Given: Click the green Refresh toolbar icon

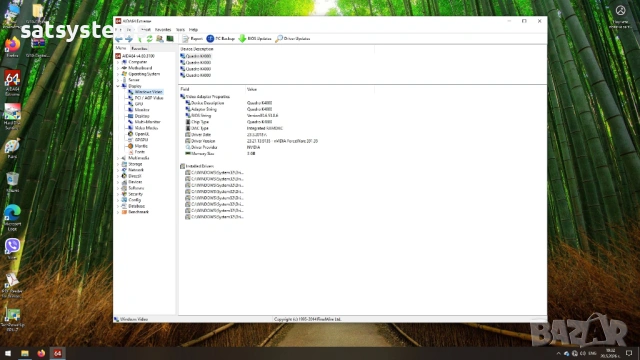Looking at the screenshot, I should click(149, 39).
